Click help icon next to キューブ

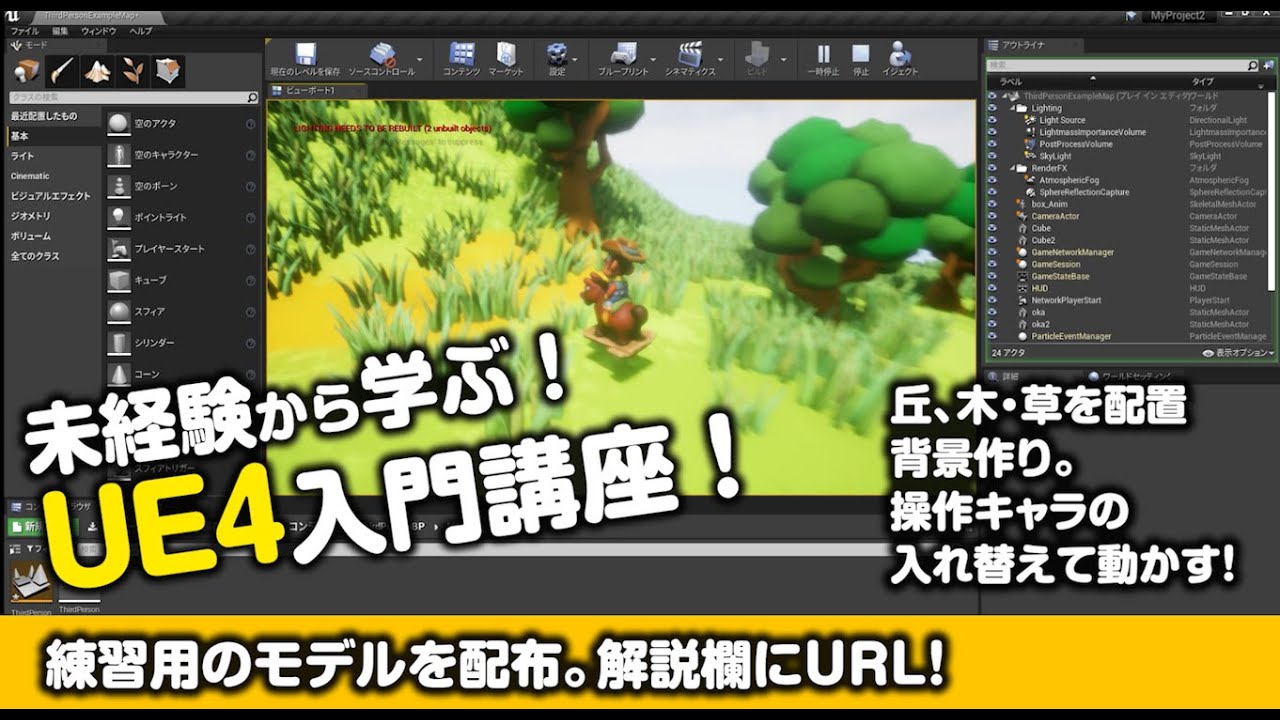(250, 280)
